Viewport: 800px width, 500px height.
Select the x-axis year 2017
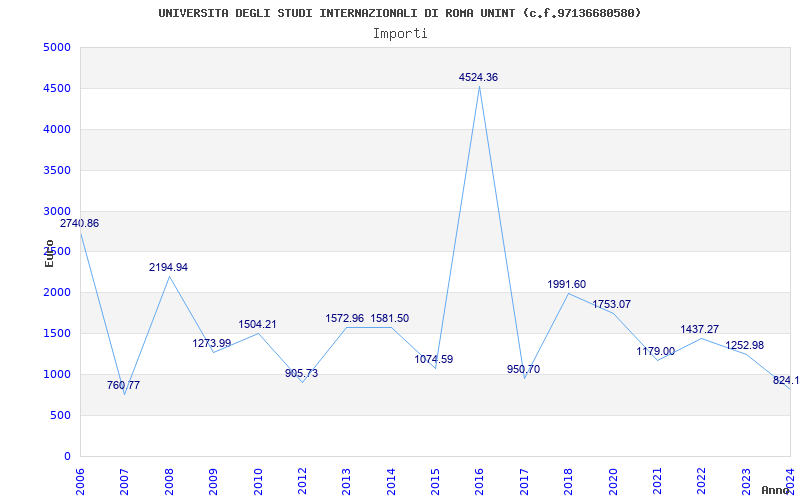click(x=524, y=482)
